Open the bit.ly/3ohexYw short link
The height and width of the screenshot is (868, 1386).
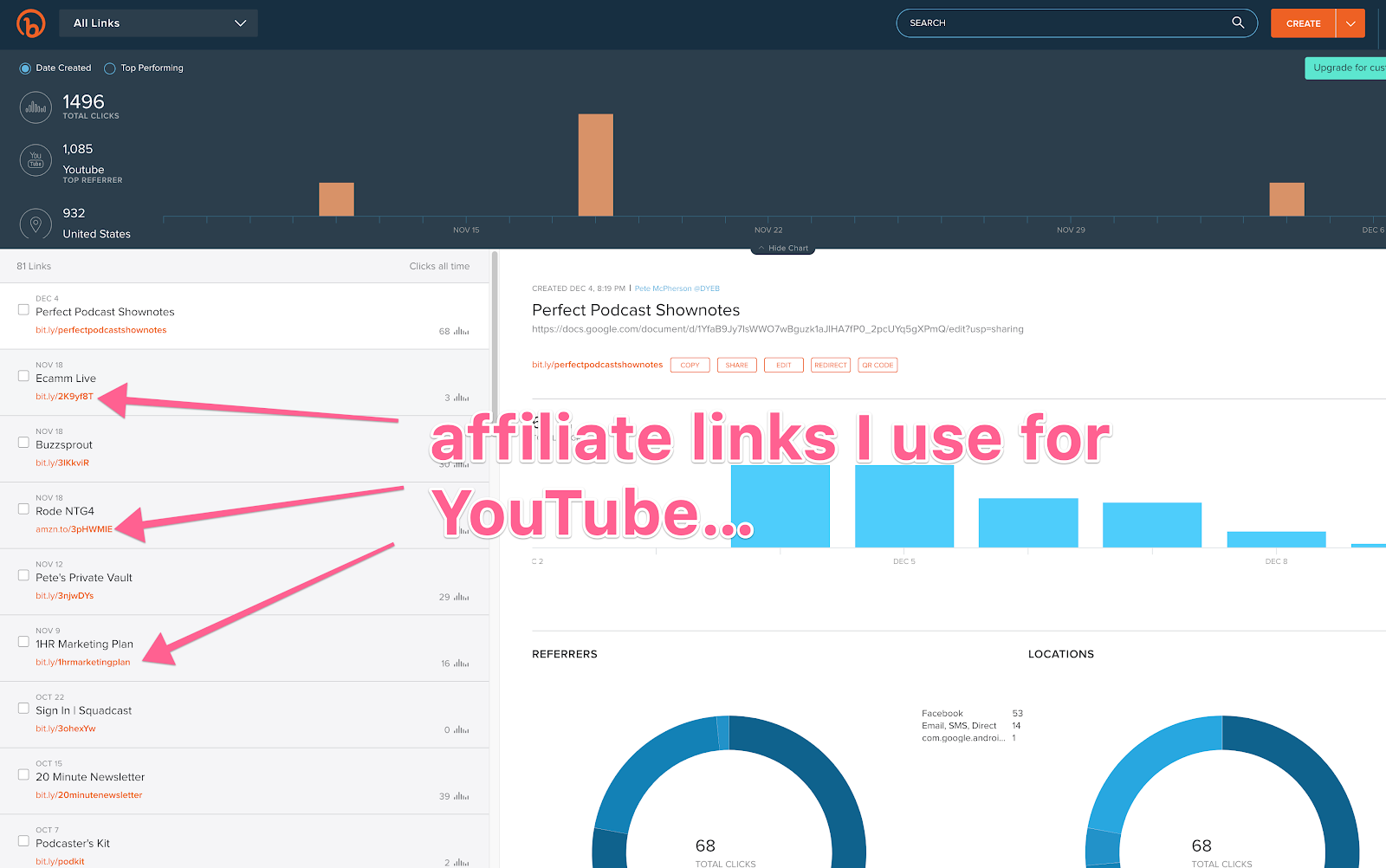[x=66, y=729]
